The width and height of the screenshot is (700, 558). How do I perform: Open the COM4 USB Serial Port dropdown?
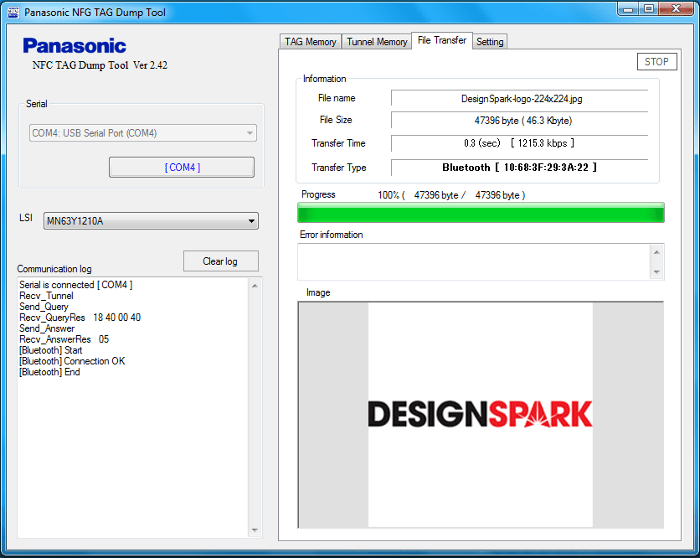(143, 133)
